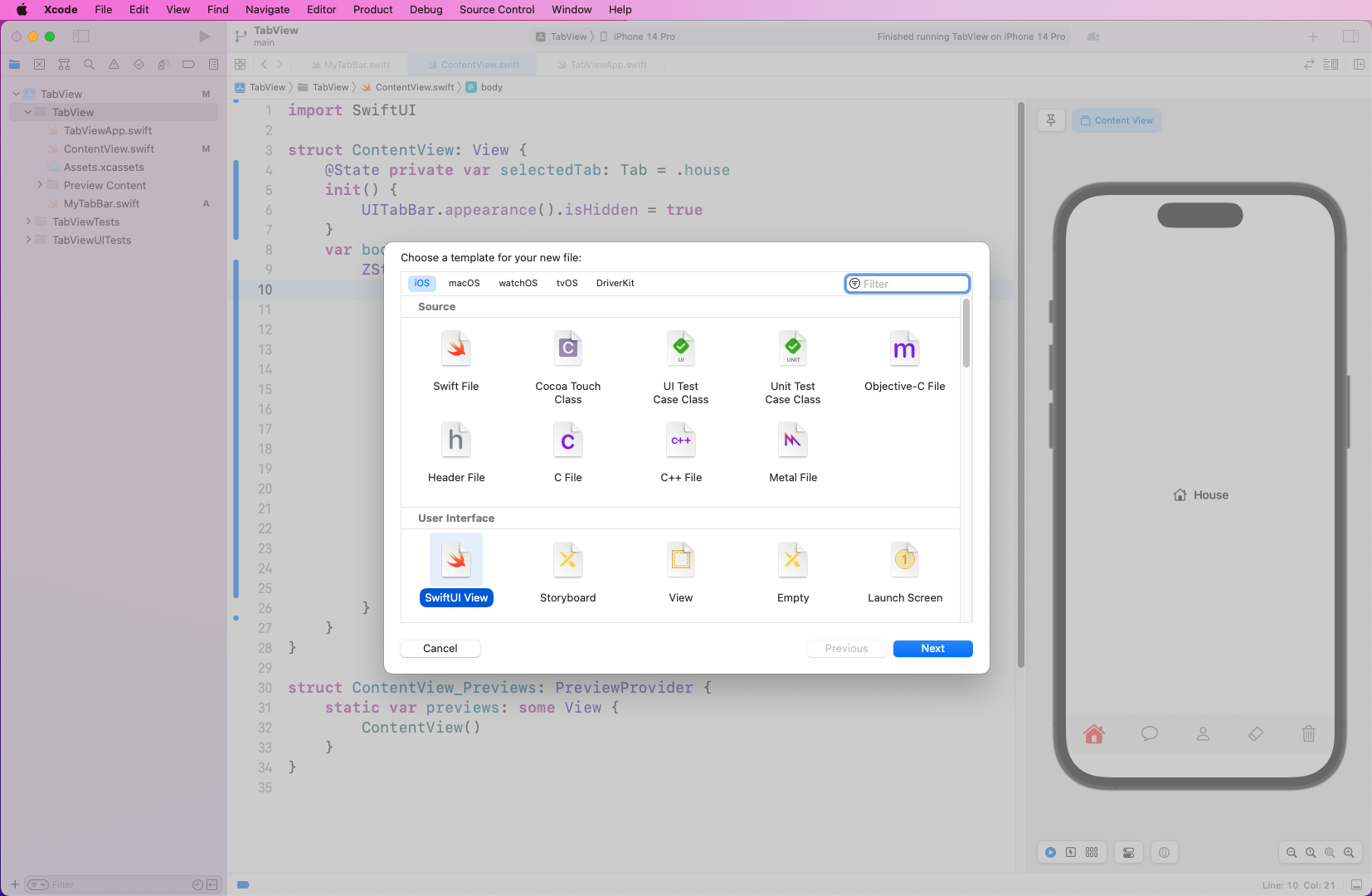Expand the TabViewTests group
The width and height of the screenshot is (1372, 896).
(28, 222)
